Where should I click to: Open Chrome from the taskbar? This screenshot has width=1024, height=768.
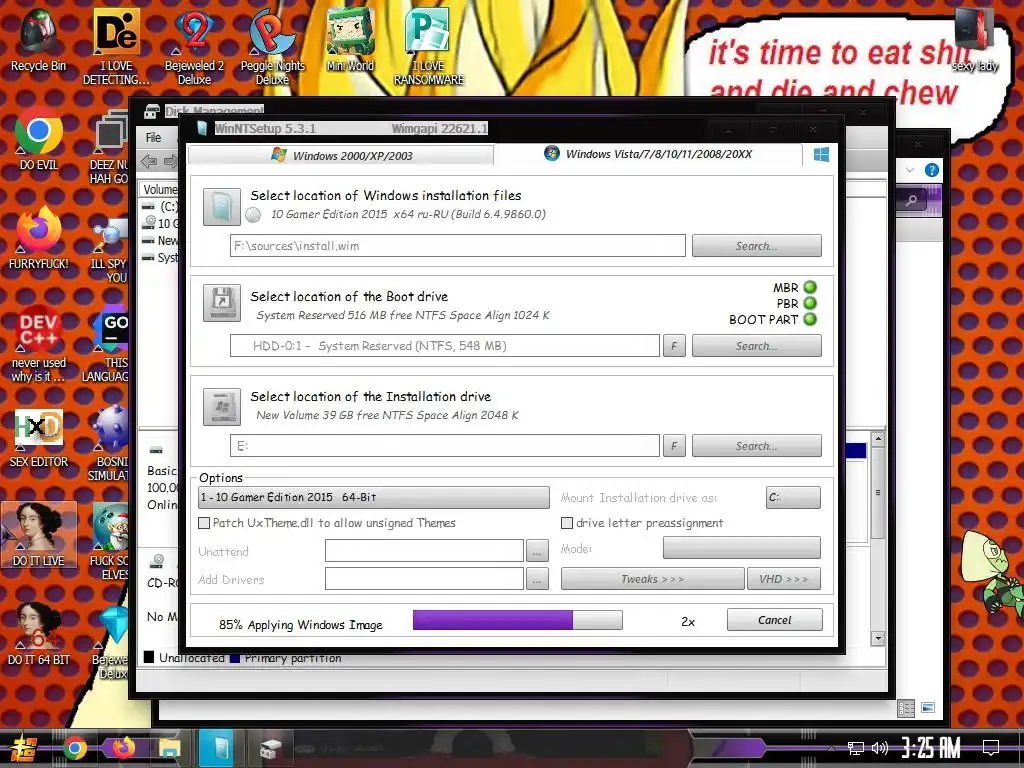click(x=74, y=748)
